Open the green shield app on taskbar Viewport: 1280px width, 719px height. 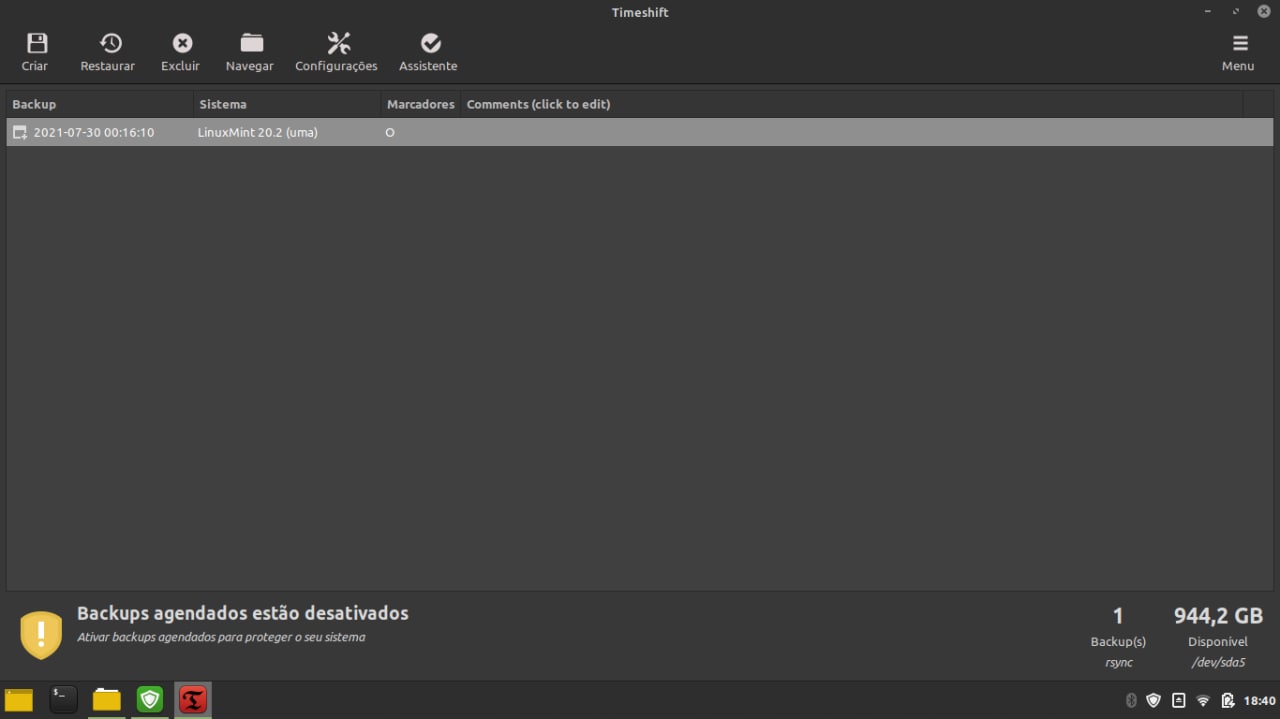coord(150,700)
